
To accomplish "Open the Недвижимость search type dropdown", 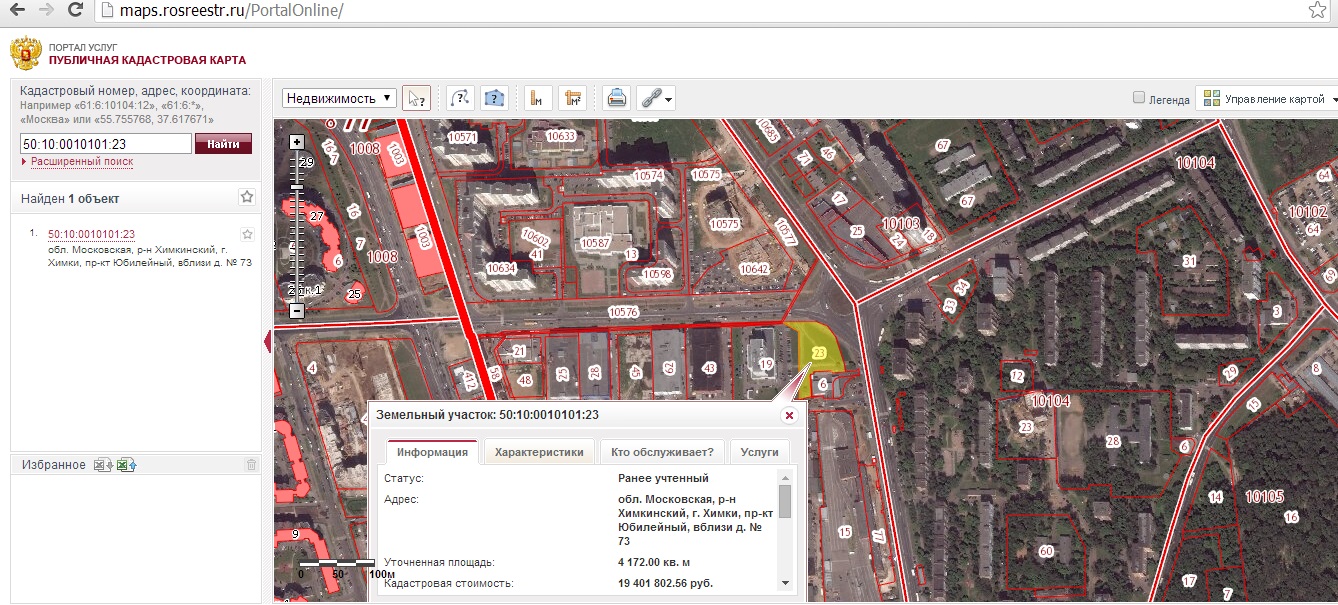I will [340, 98].
